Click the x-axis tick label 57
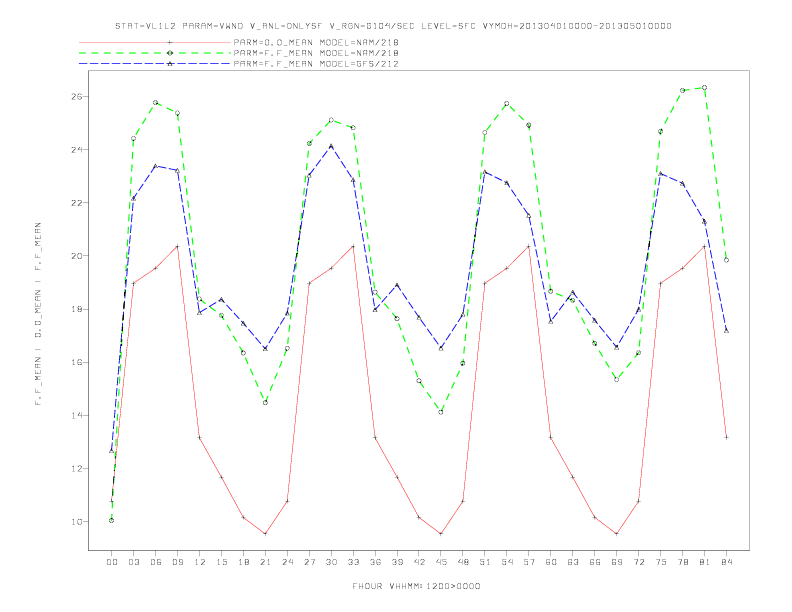 (x=529, y=562)
